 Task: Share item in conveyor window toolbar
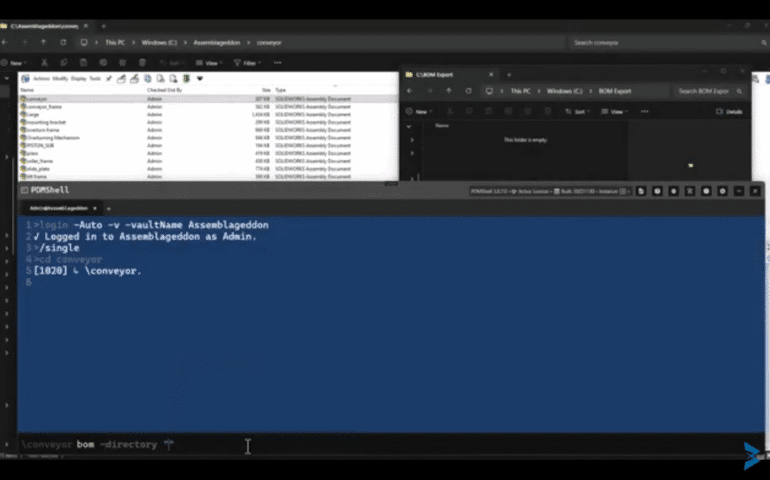(x=123, y=63)
